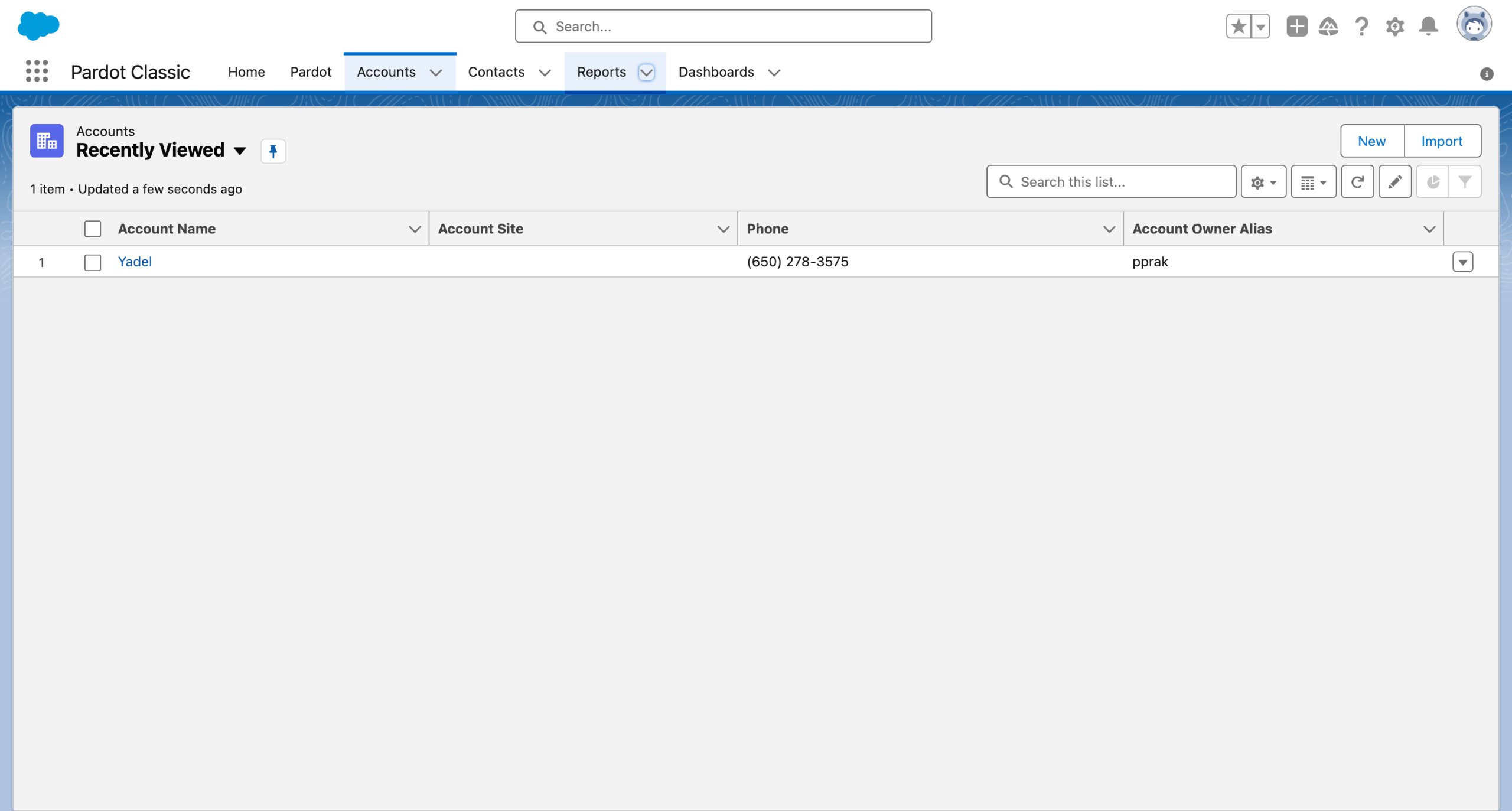Viewport: 1512px width, 811px height.
Task: Open Account Owner Alias column actions chevron
Action: pos(1429,229)
